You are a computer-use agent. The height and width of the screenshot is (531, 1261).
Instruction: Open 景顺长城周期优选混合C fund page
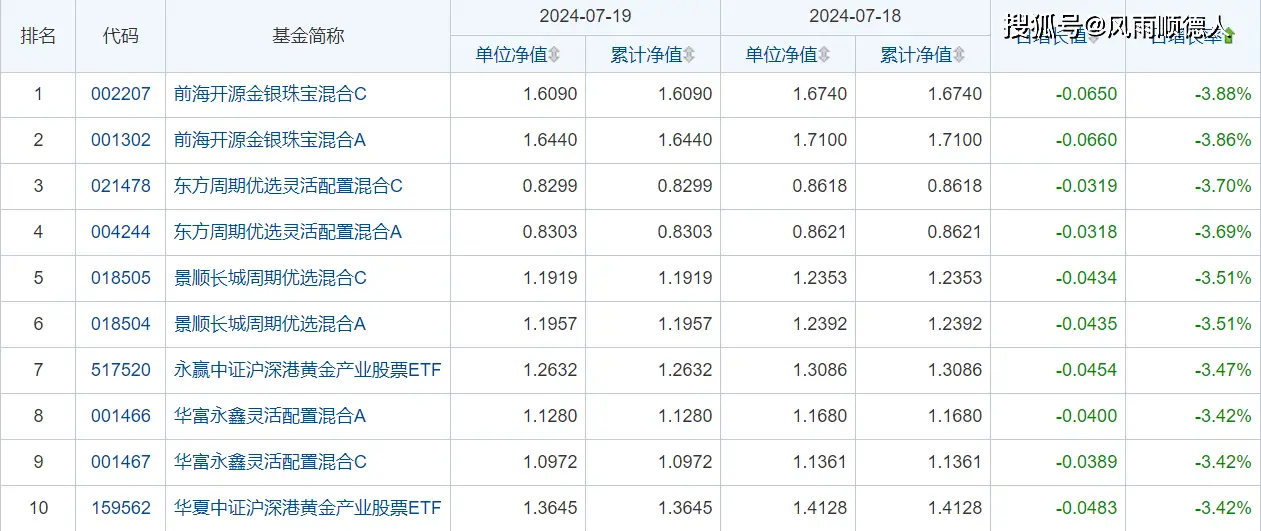pos(271,278)
